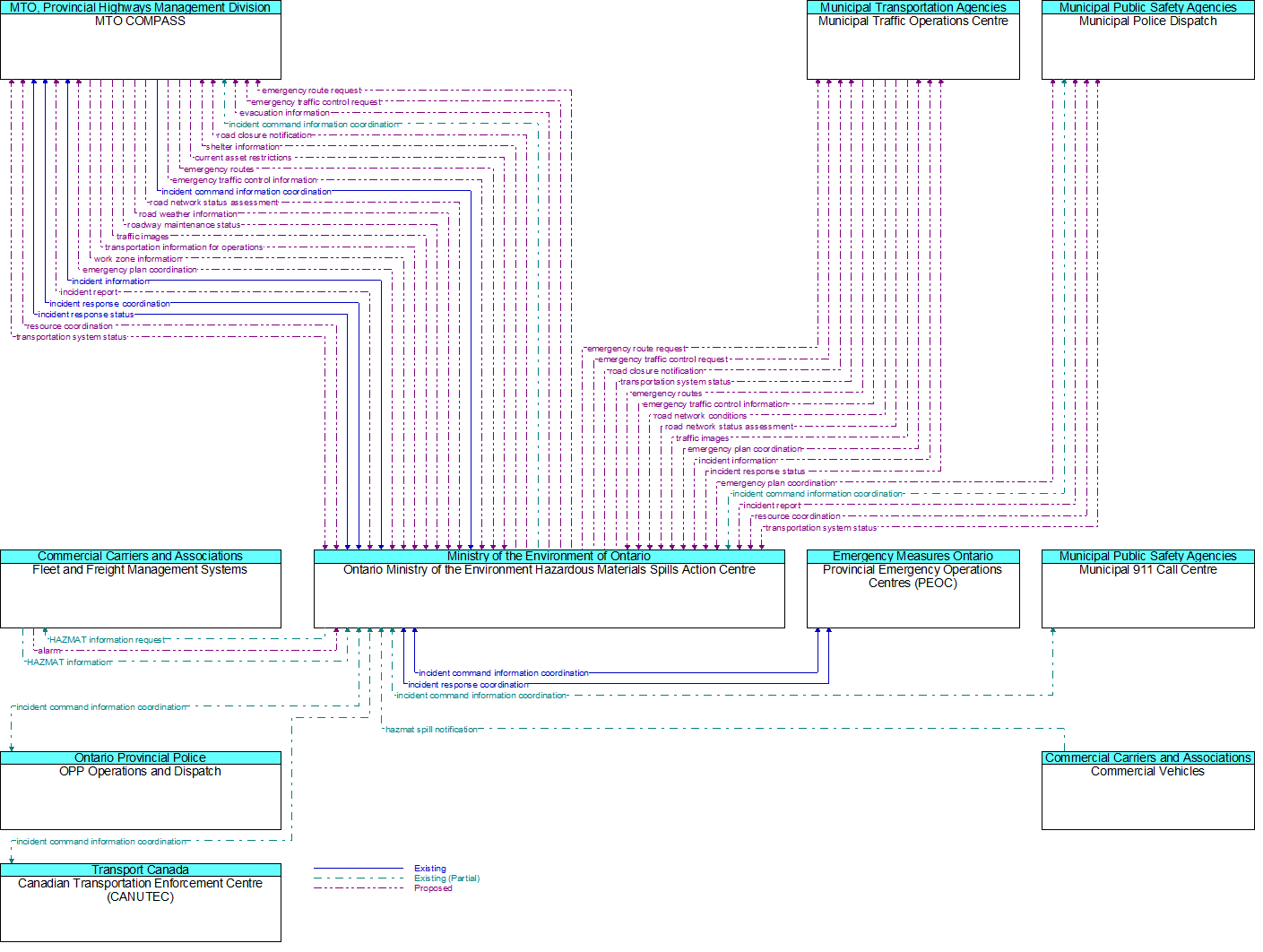Select the HAZMAT information request flow label
Image resolution: width=1263 pixels, height=952 pixels.
tap(108, 640)
